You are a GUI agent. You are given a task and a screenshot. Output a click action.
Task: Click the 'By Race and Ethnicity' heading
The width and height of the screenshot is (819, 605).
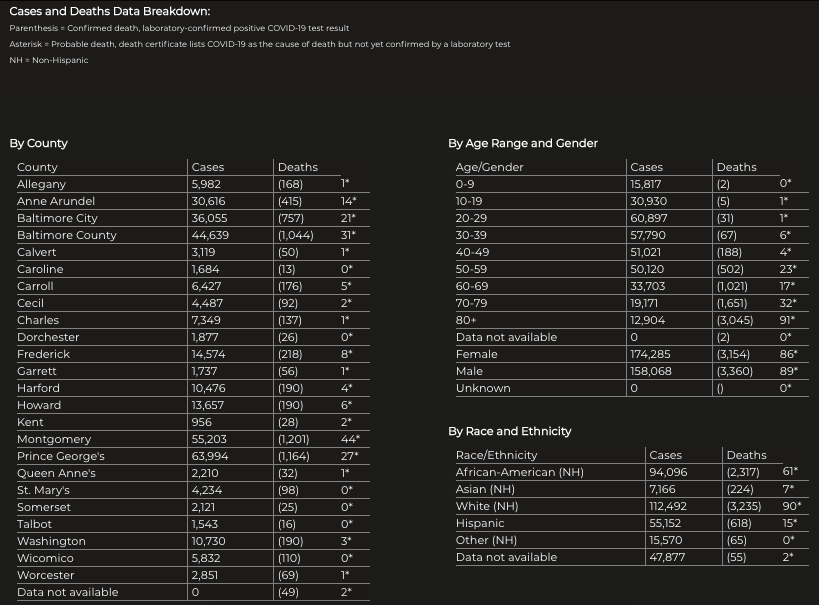coord(509,431)
